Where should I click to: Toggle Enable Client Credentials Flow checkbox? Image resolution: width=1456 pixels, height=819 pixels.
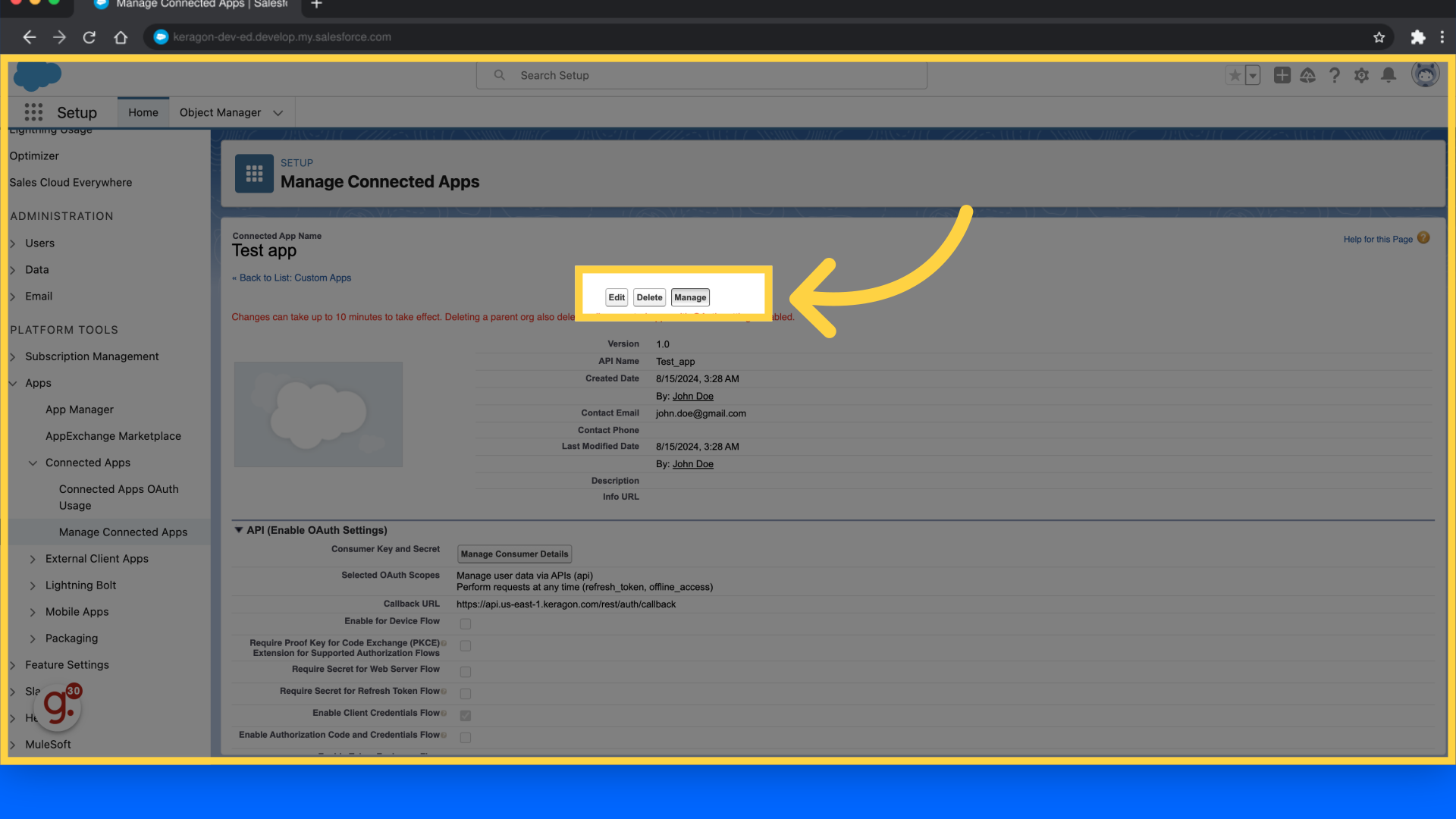point(466,716)
